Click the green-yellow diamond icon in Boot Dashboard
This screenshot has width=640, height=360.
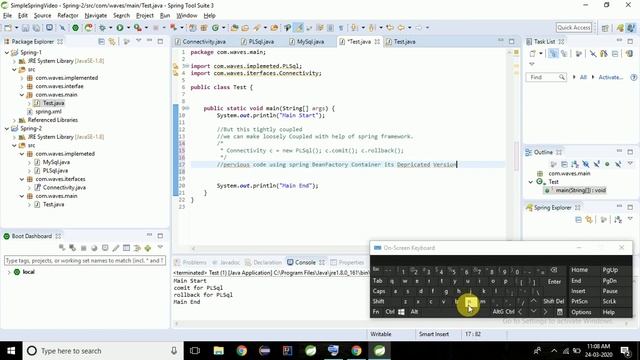click(148, 248)
